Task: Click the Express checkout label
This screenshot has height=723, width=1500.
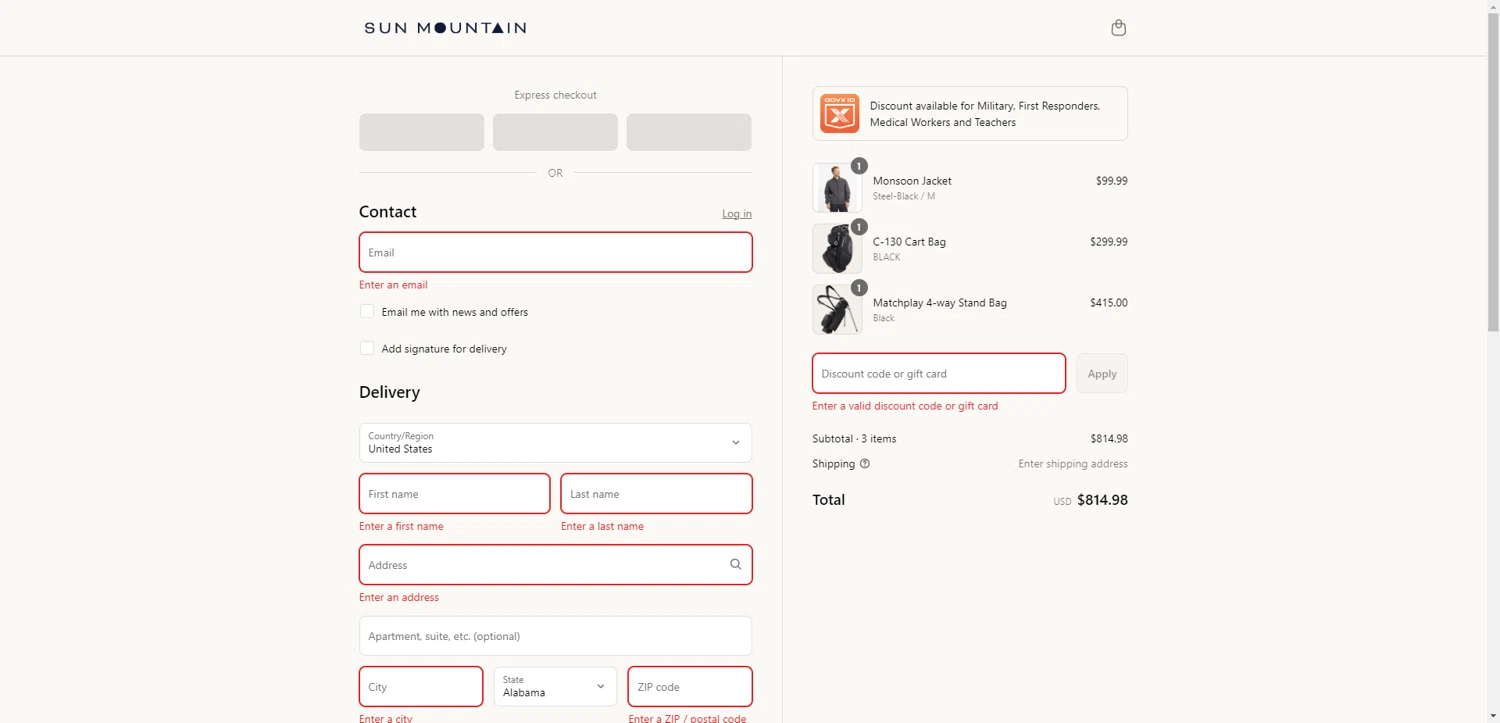Action: coord(555,95)
